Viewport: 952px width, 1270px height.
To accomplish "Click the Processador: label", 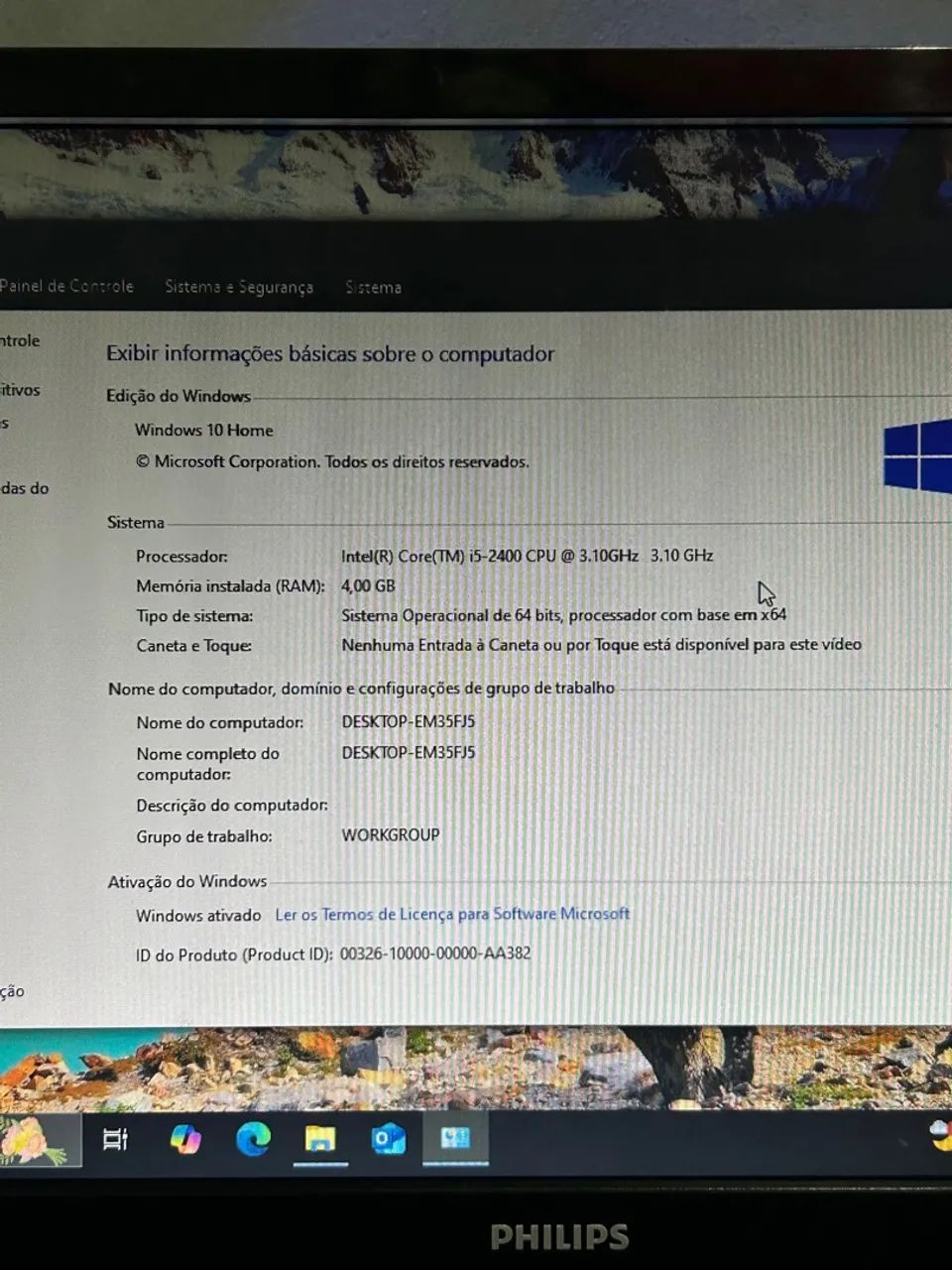I will point(181,557).
